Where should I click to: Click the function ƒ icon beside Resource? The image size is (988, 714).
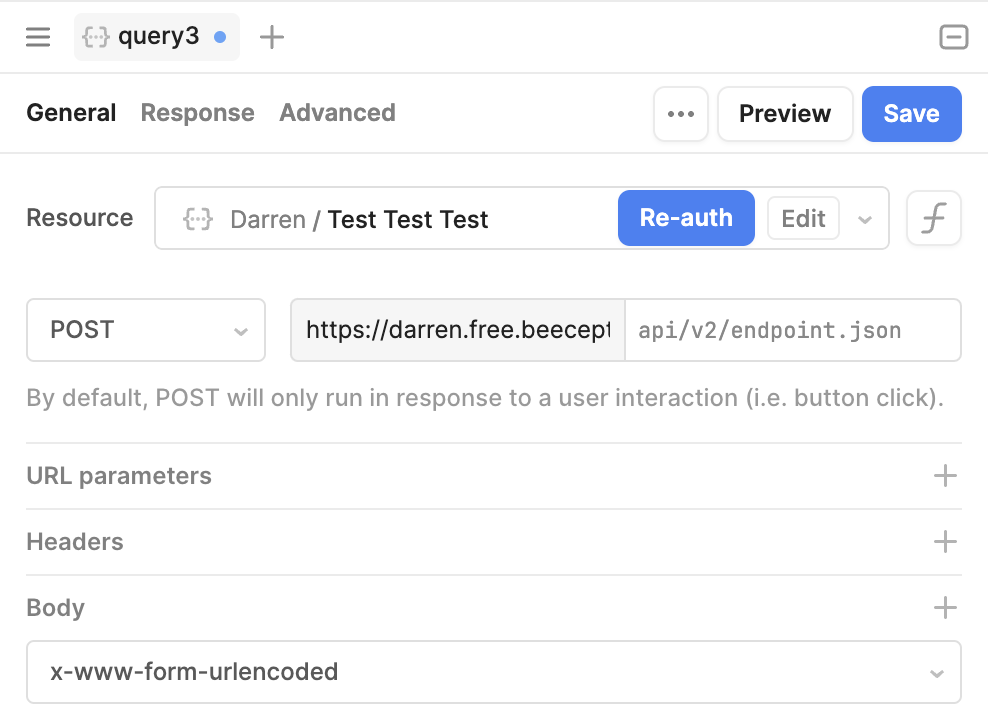[933, 218]
